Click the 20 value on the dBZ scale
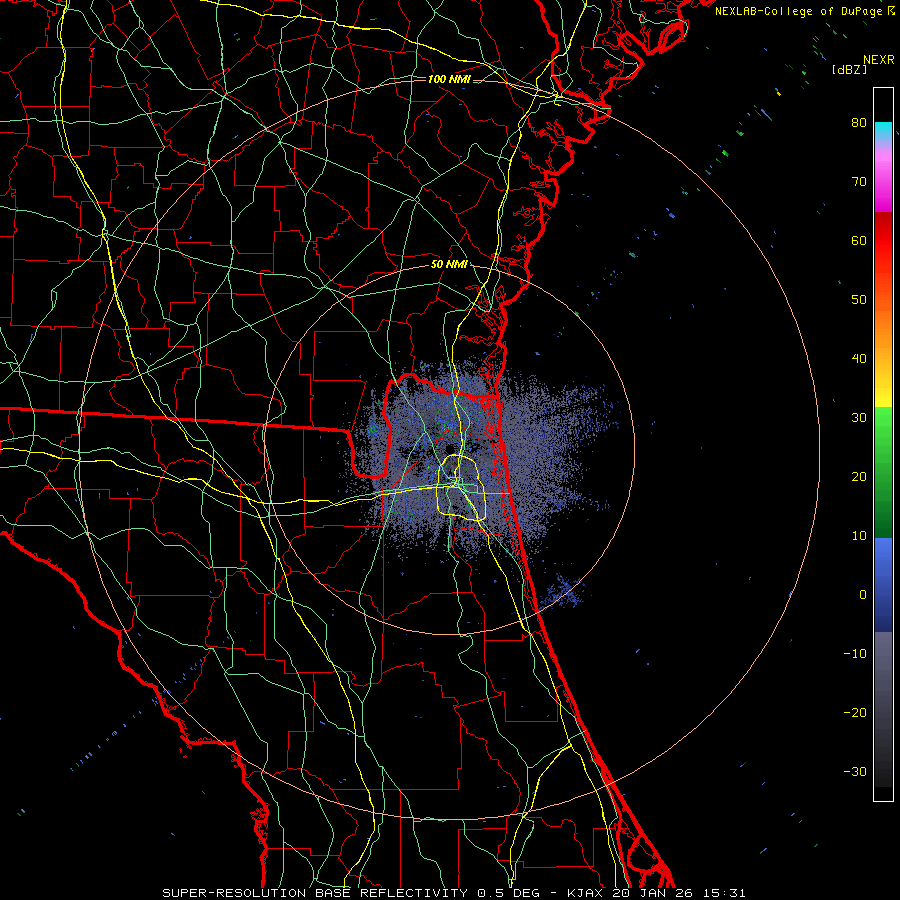 (x=859, y=476)
